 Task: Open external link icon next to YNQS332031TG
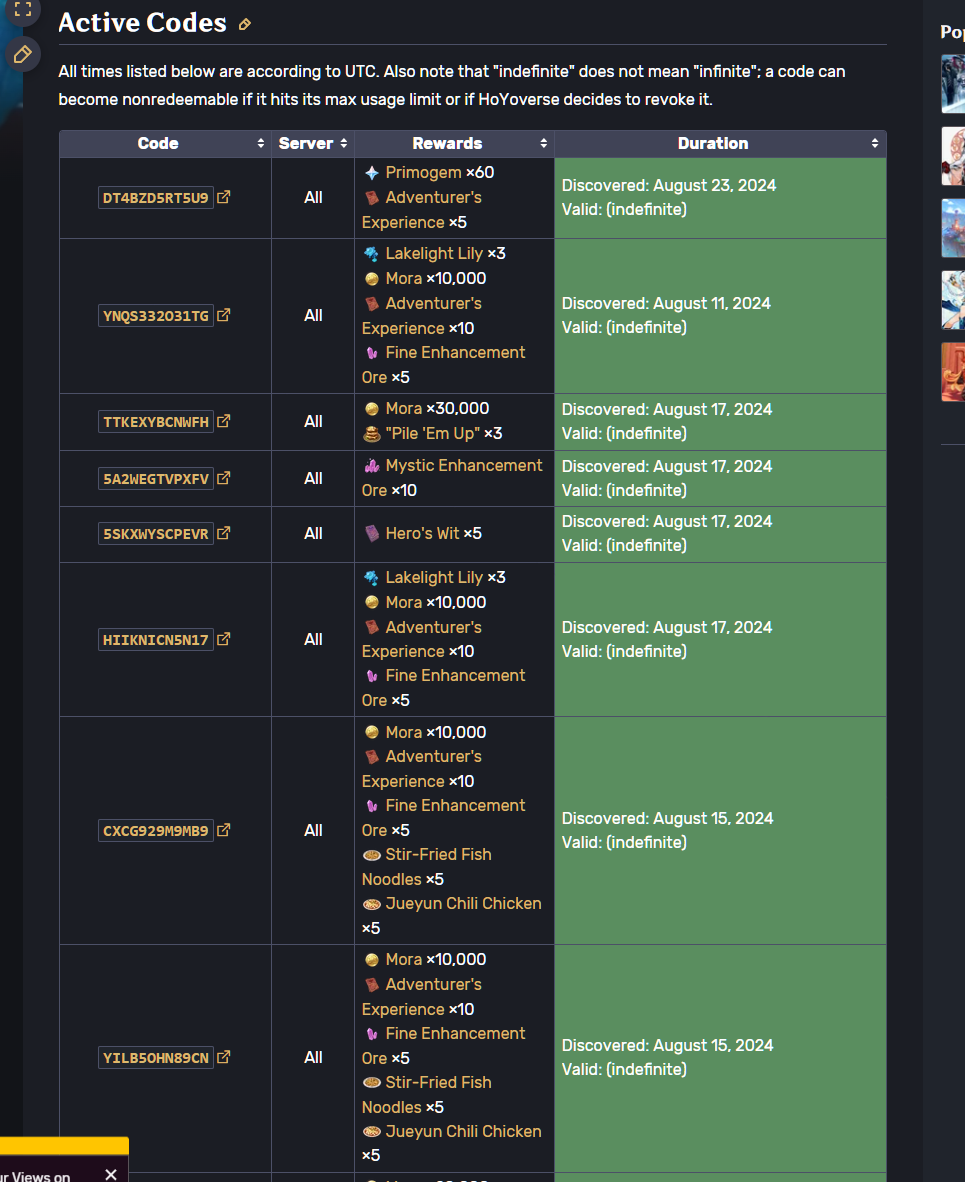point(224,315)
